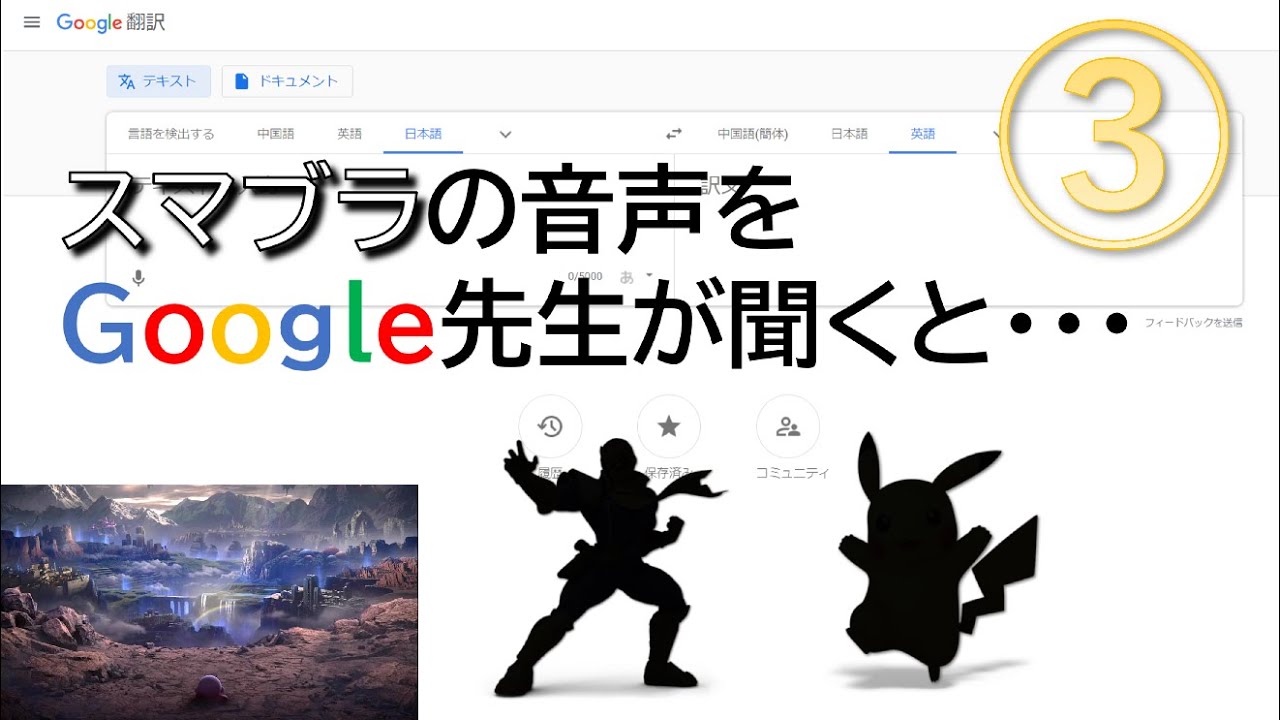The height and width of the screenshot is (720, 1280).
Task: Choose 言語を検出する source language tab
Action: click(170, 134)
